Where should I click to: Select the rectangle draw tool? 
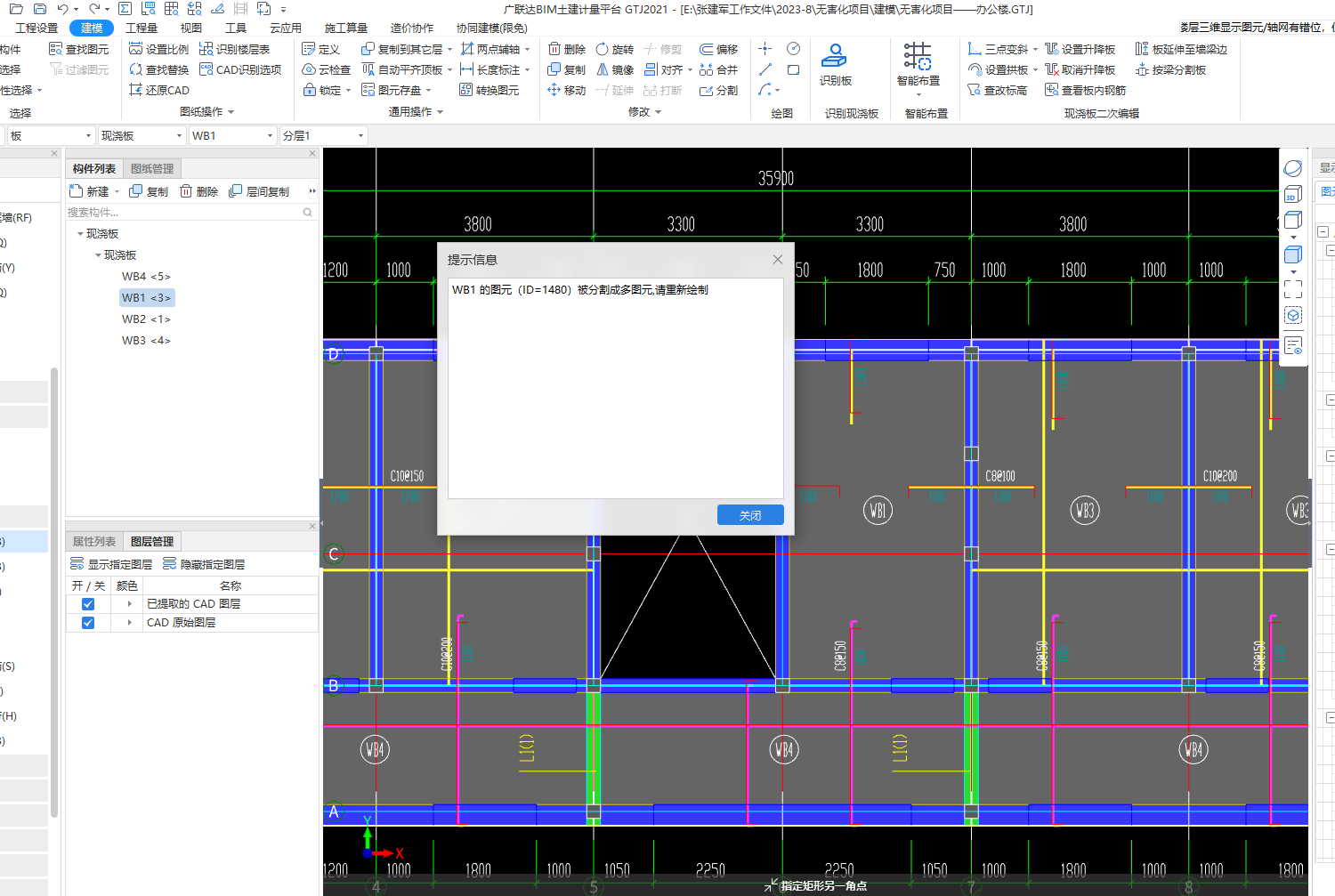794,69
